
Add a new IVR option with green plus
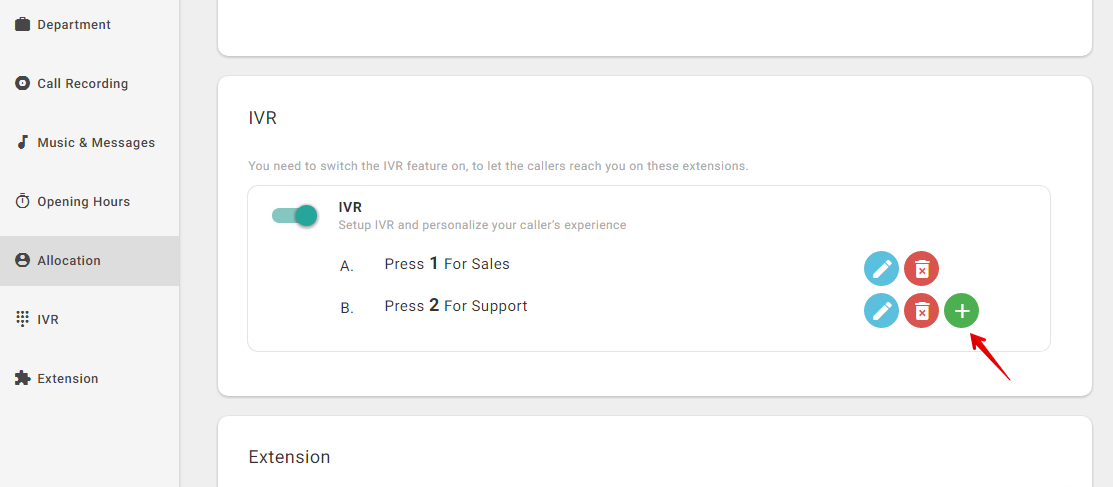click(961, 310)
